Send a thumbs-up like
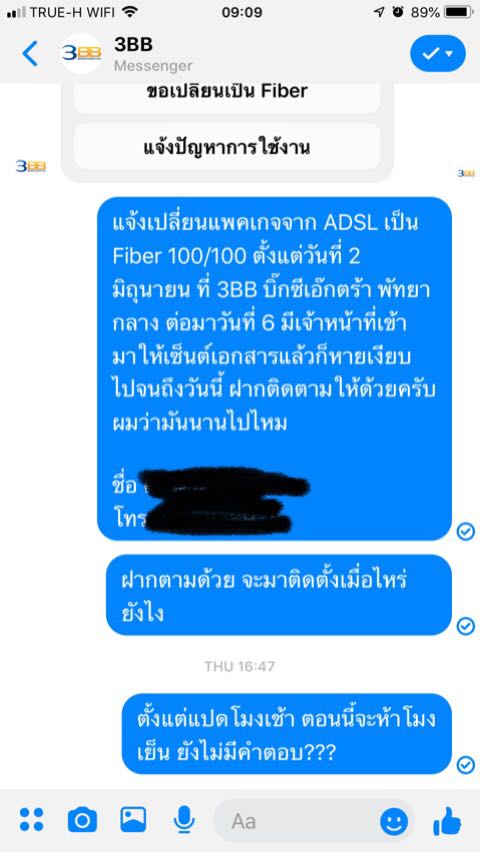This screenshot has height=852, width=480. coord(448,820)
